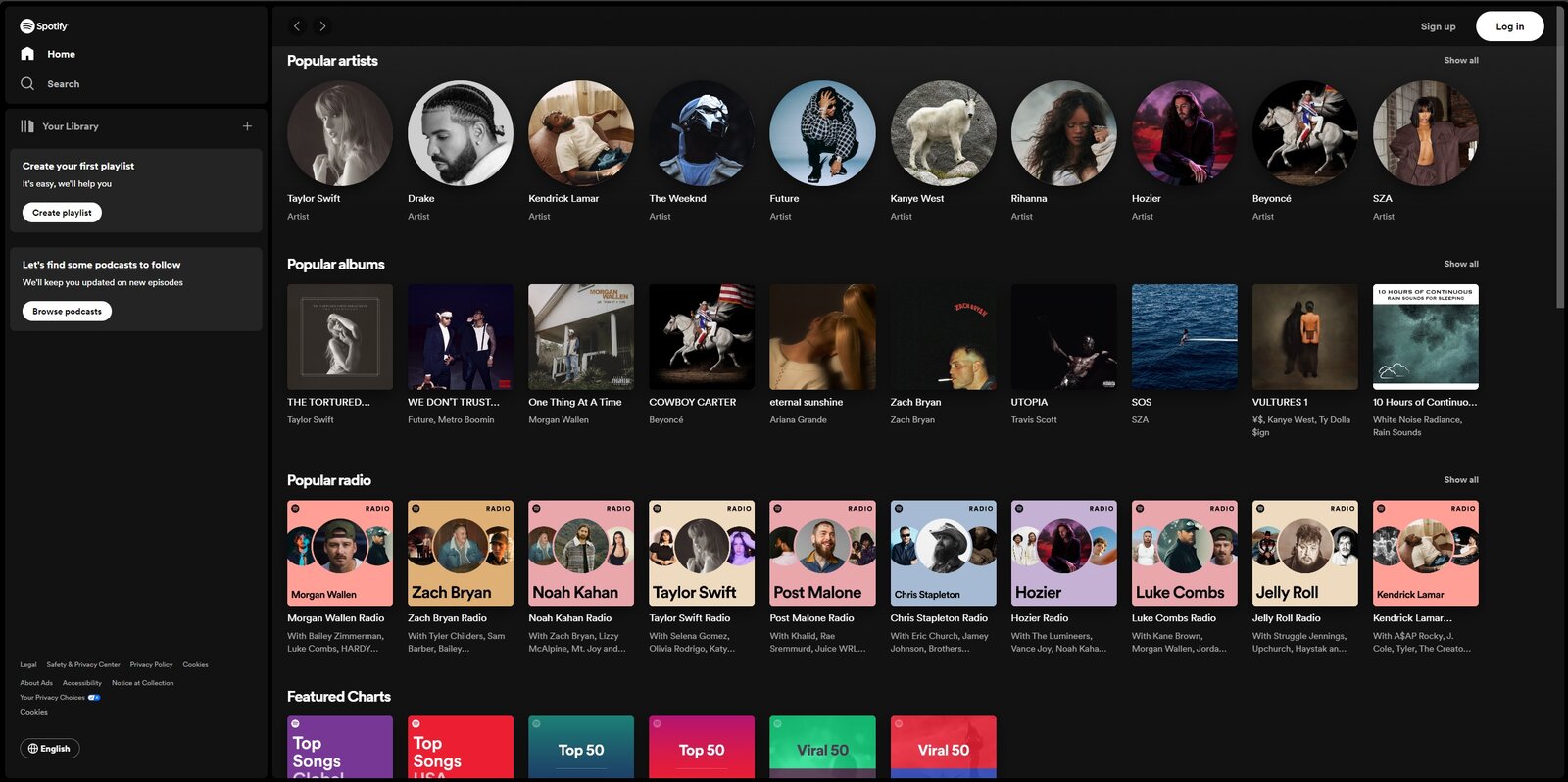Open The Weeknd artist picture
The width and height of the screenshot is (1568, 782).
pyautogui.click(x=702, y=133)
